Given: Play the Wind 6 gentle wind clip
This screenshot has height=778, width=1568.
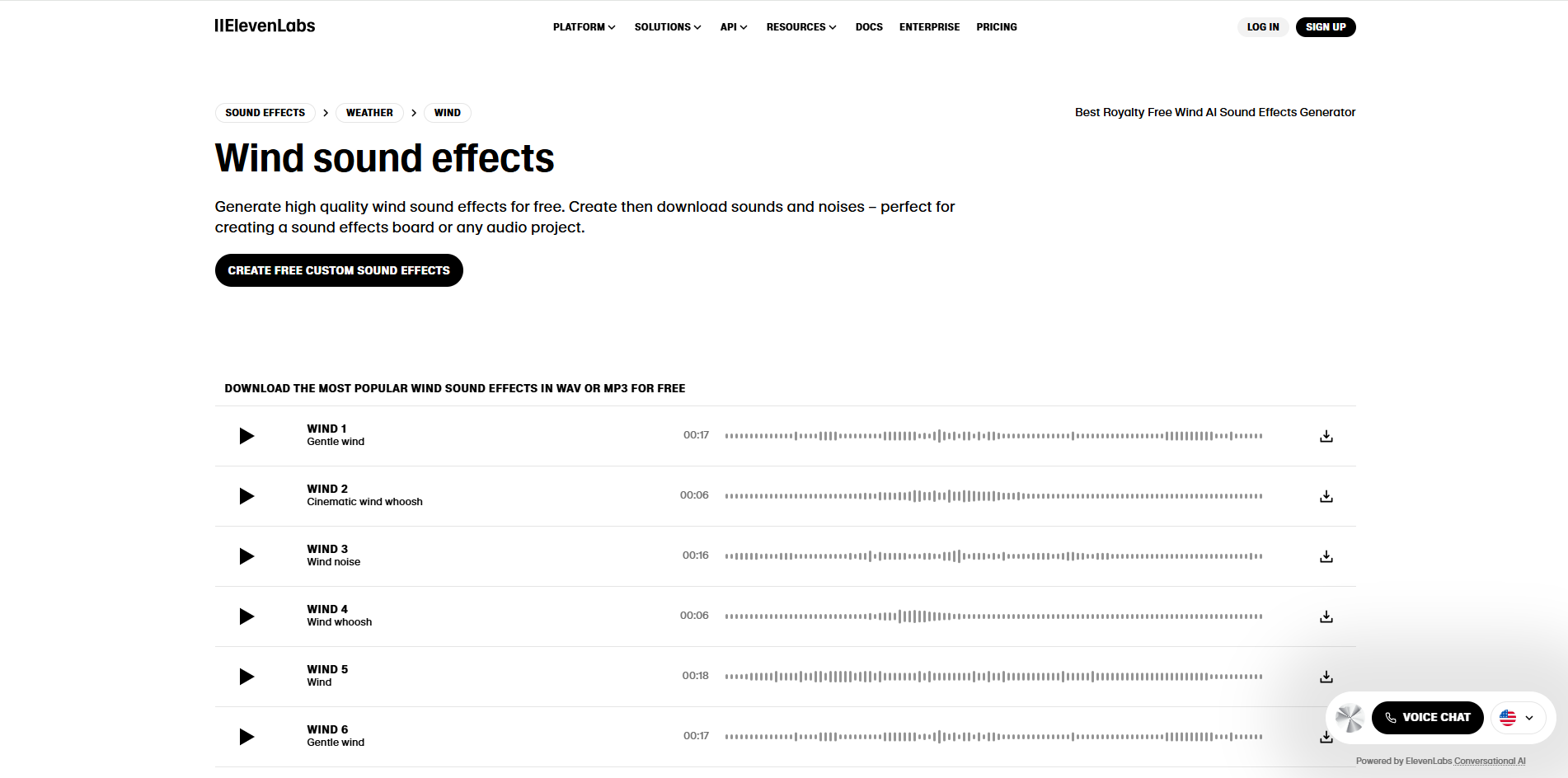Looking at the screenshot, I should (x=246, y=736).
